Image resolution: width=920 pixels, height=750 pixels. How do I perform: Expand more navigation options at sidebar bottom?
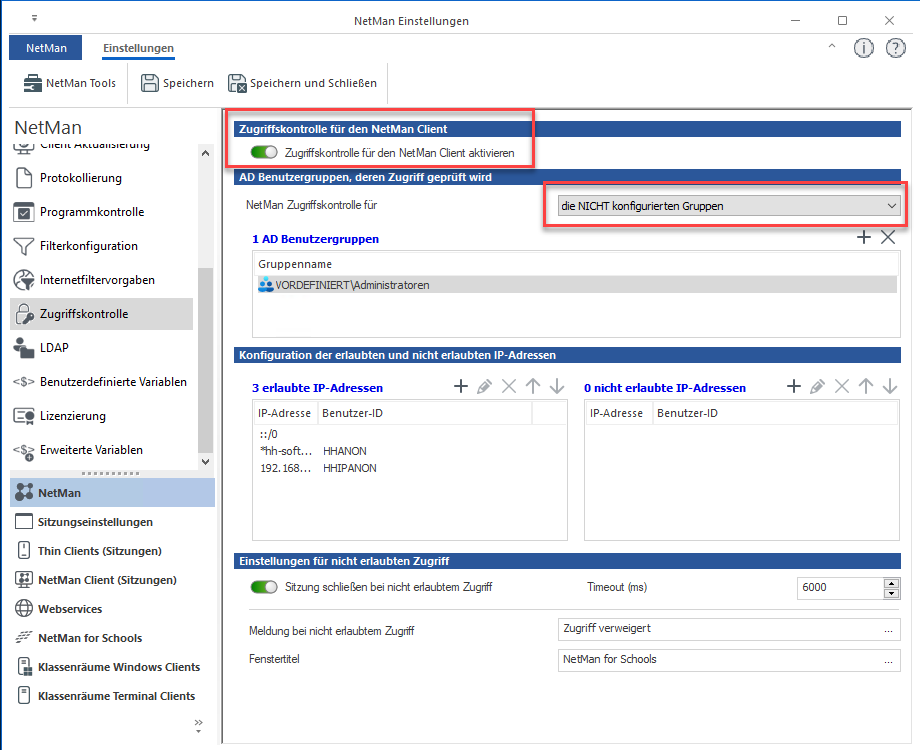coord(198,723)
